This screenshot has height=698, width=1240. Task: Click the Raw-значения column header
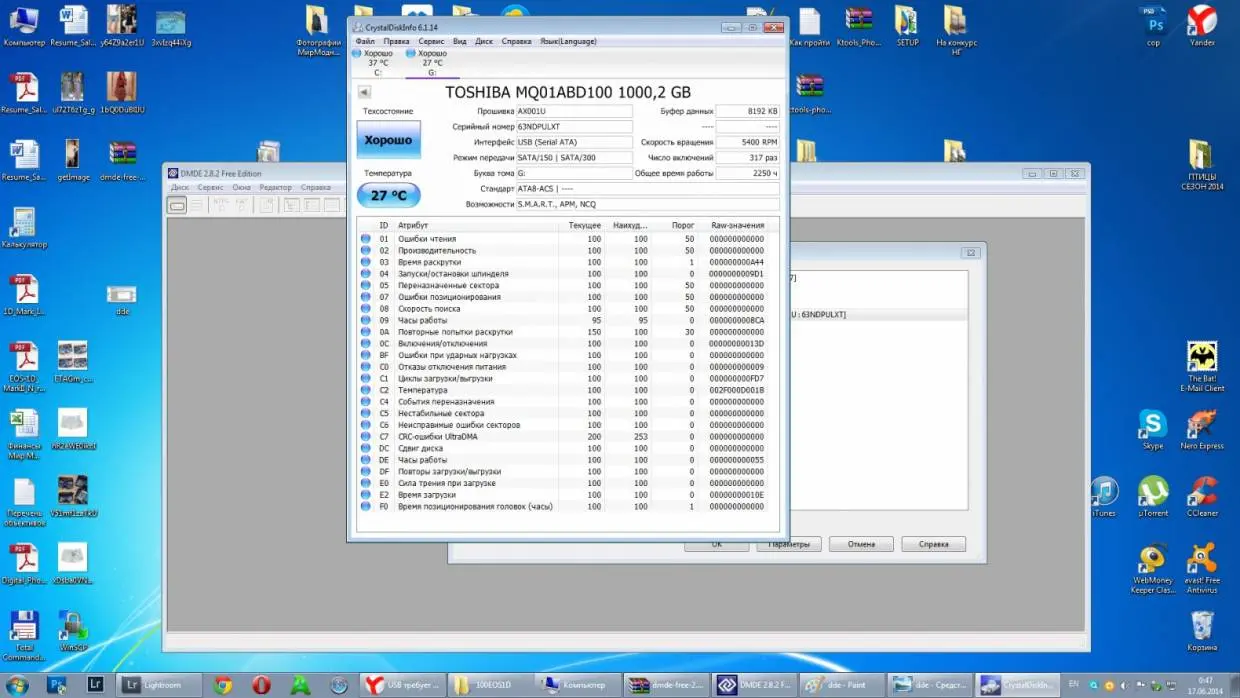(x=737, y=225)
